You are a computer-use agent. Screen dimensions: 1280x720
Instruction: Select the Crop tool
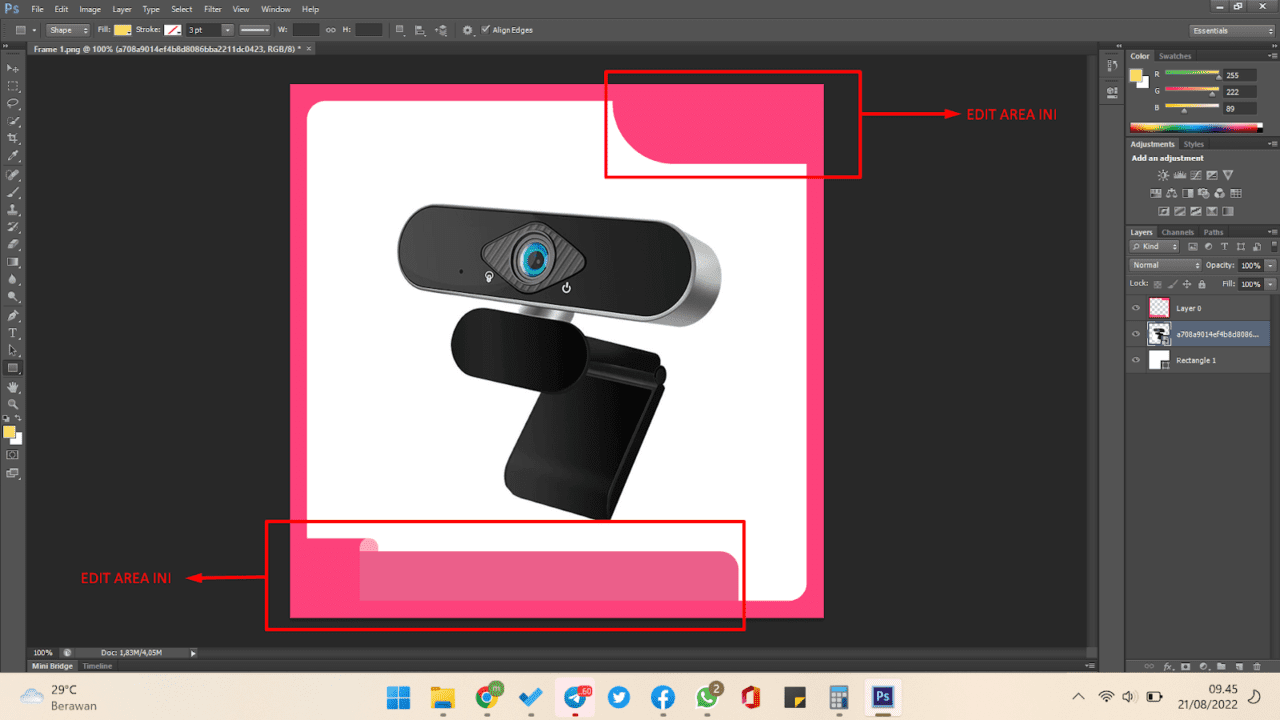(13, 138)
